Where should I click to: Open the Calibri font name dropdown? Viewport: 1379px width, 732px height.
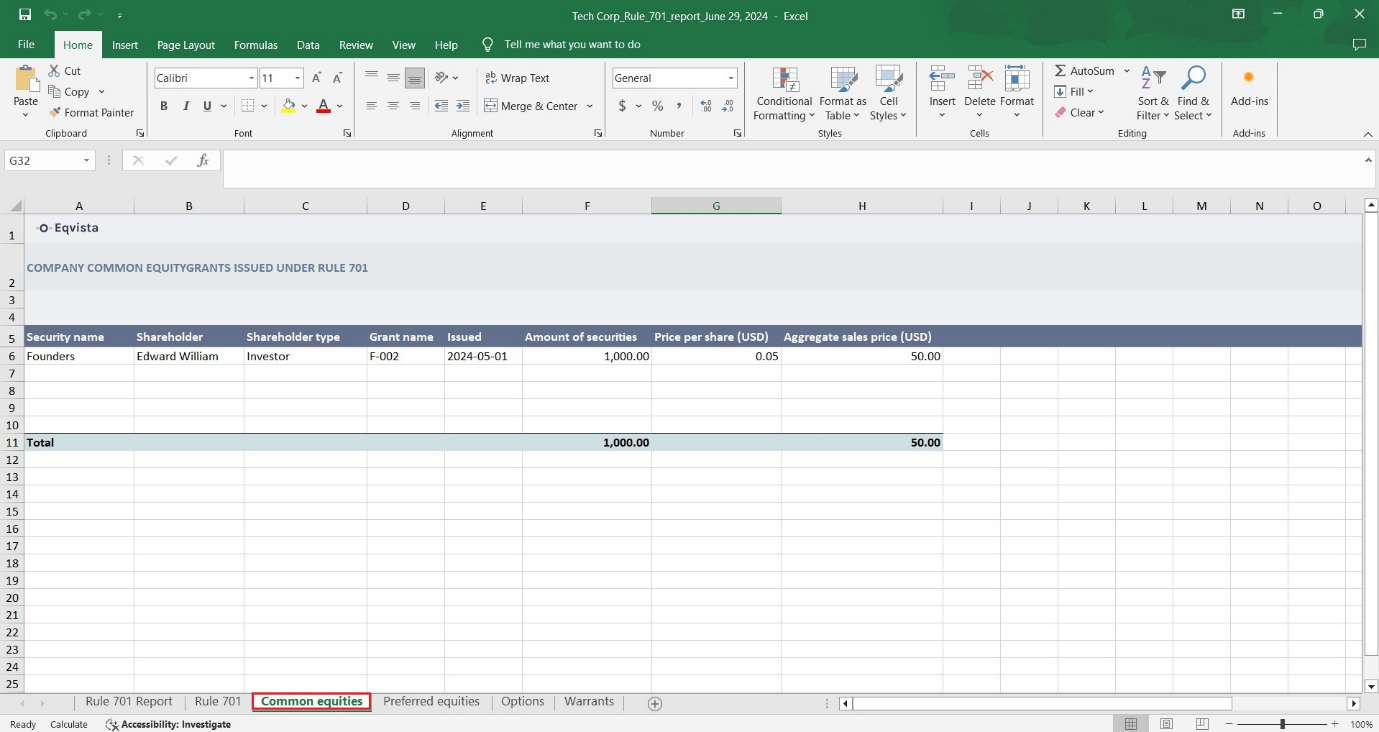point(252,78)
